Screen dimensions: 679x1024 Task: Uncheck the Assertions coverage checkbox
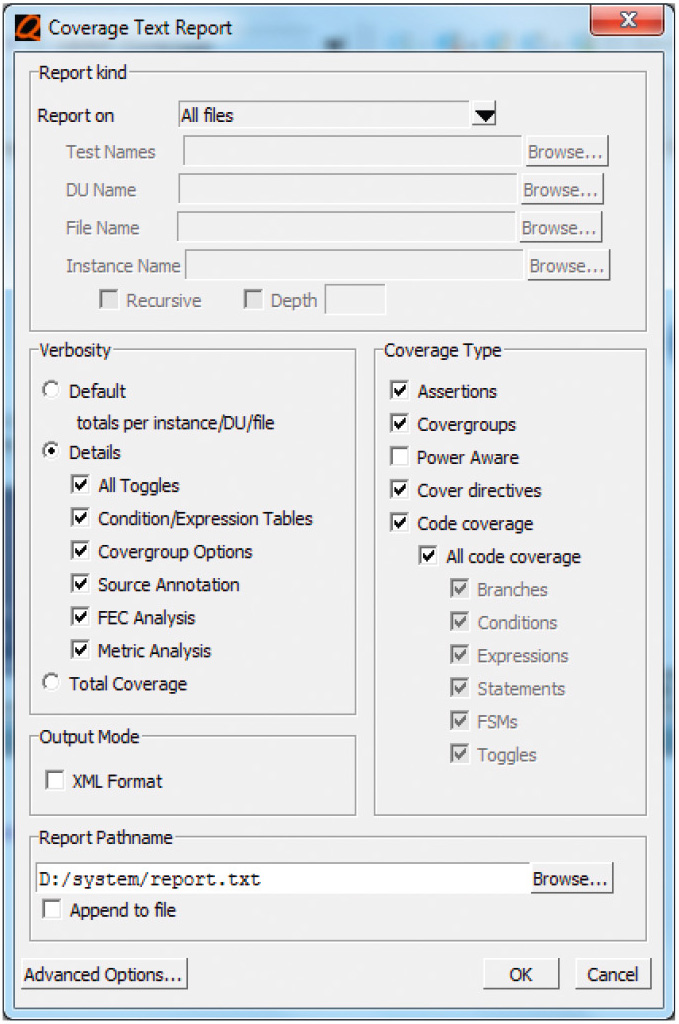(x=399, y=391)
